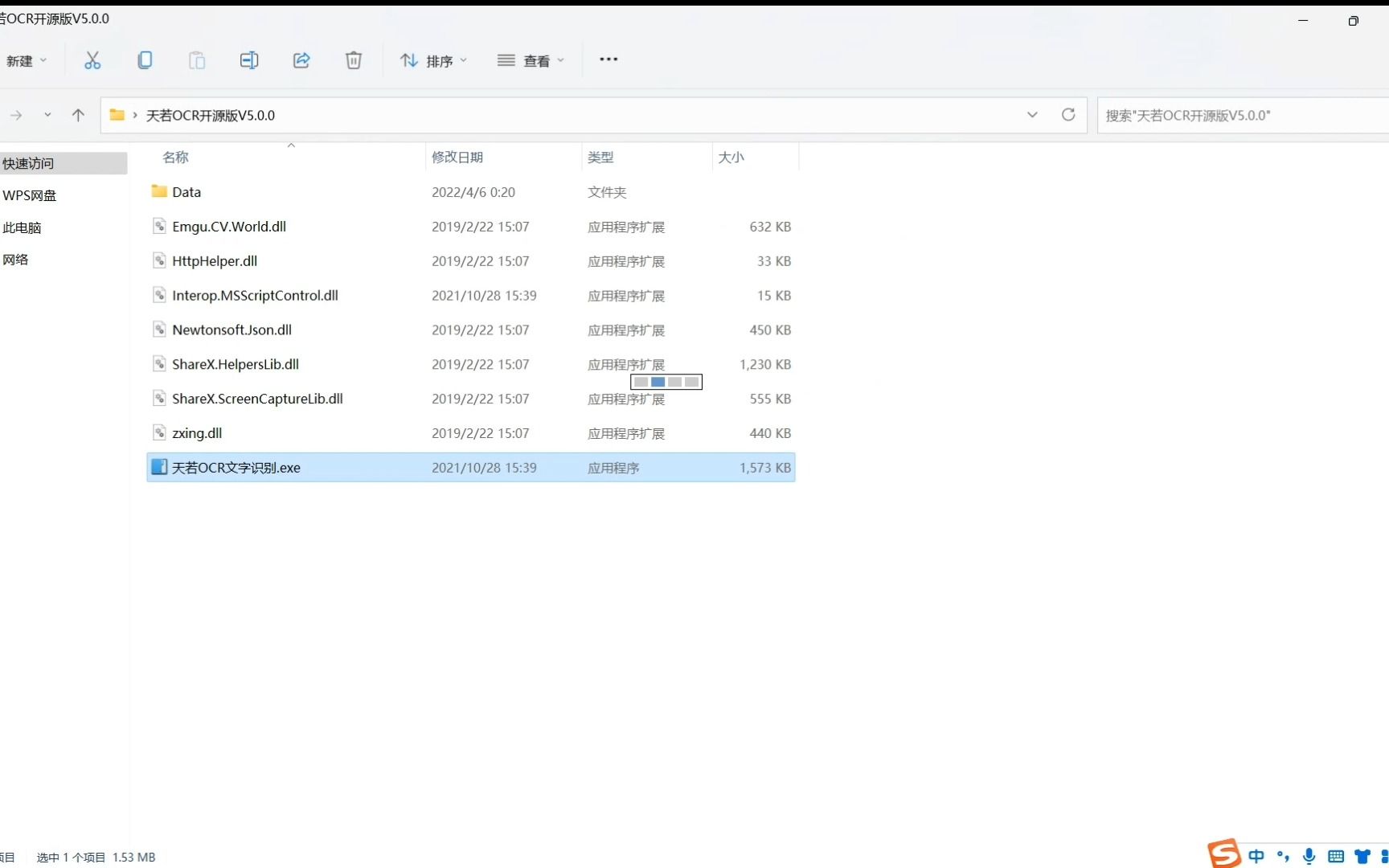Click the folder icon in address bar
Image resolution: width=1389 pixels, height=868 pixels.
117,115
